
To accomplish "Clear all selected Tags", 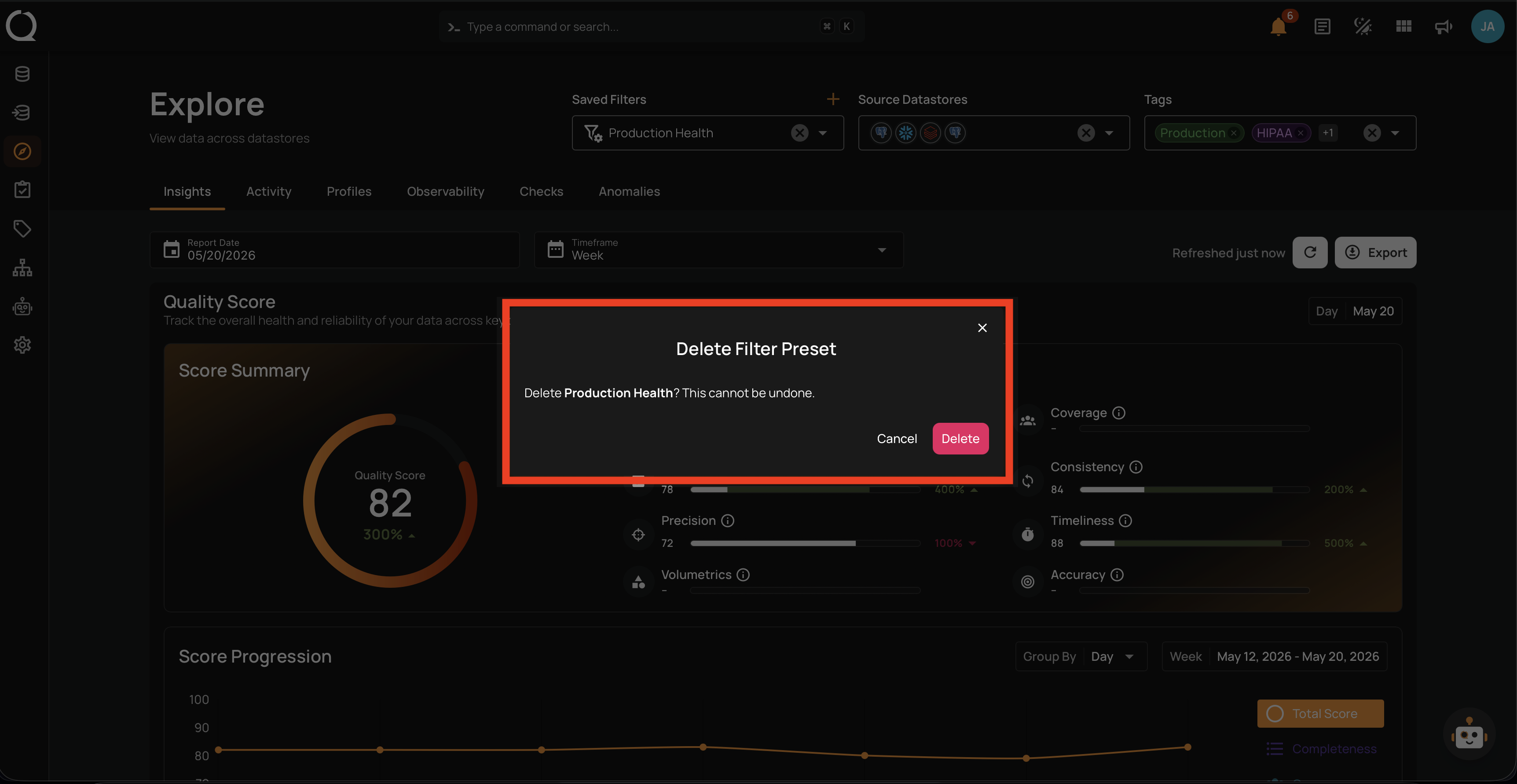I will pyautogui.click(x=1371, y=133).
